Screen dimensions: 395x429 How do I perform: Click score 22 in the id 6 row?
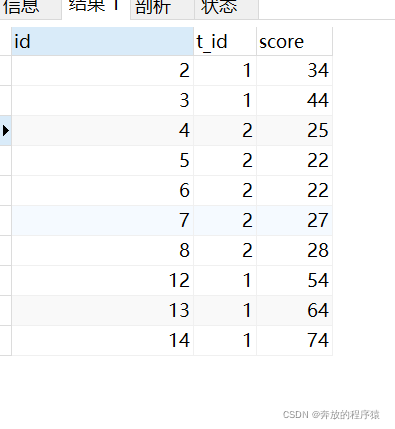click(295, 190)
